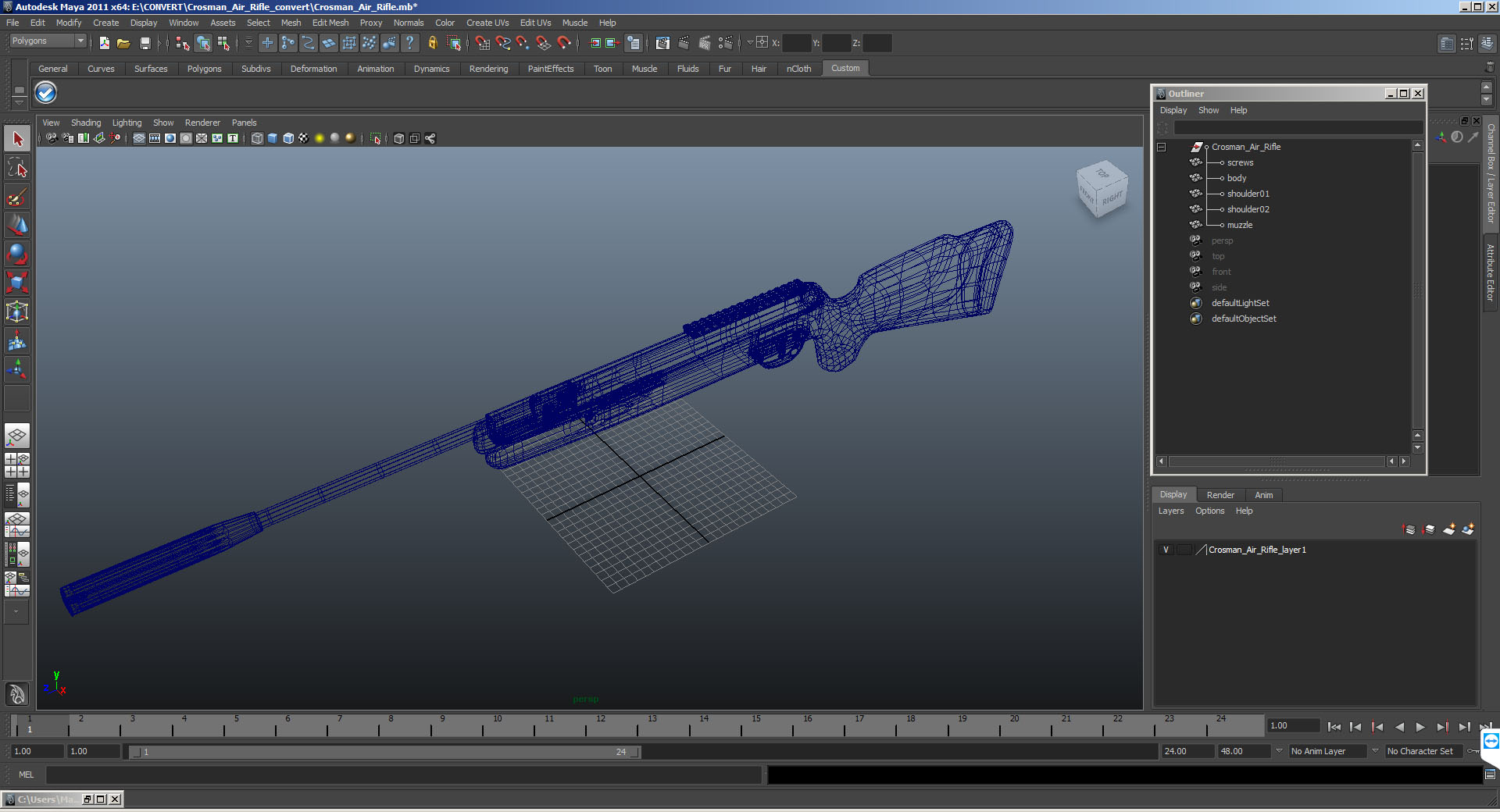Toggle display type box of Crosman_Air_Rifle_layer1
This screenshot has height=812, width=1500.
(x=1184, y=550)
